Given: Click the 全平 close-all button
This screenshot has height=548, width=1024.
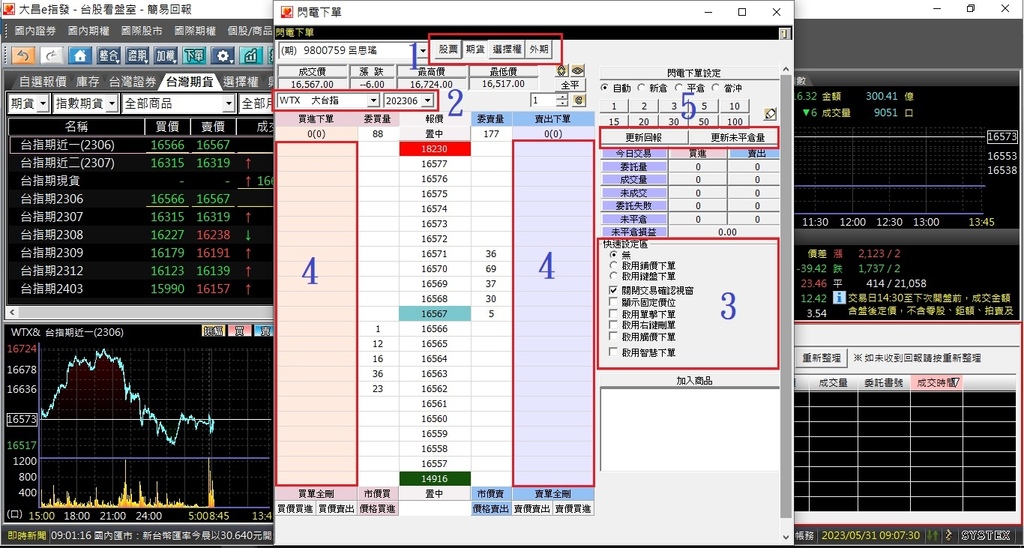Looking at the screenshot, I should tap(569, 85).
